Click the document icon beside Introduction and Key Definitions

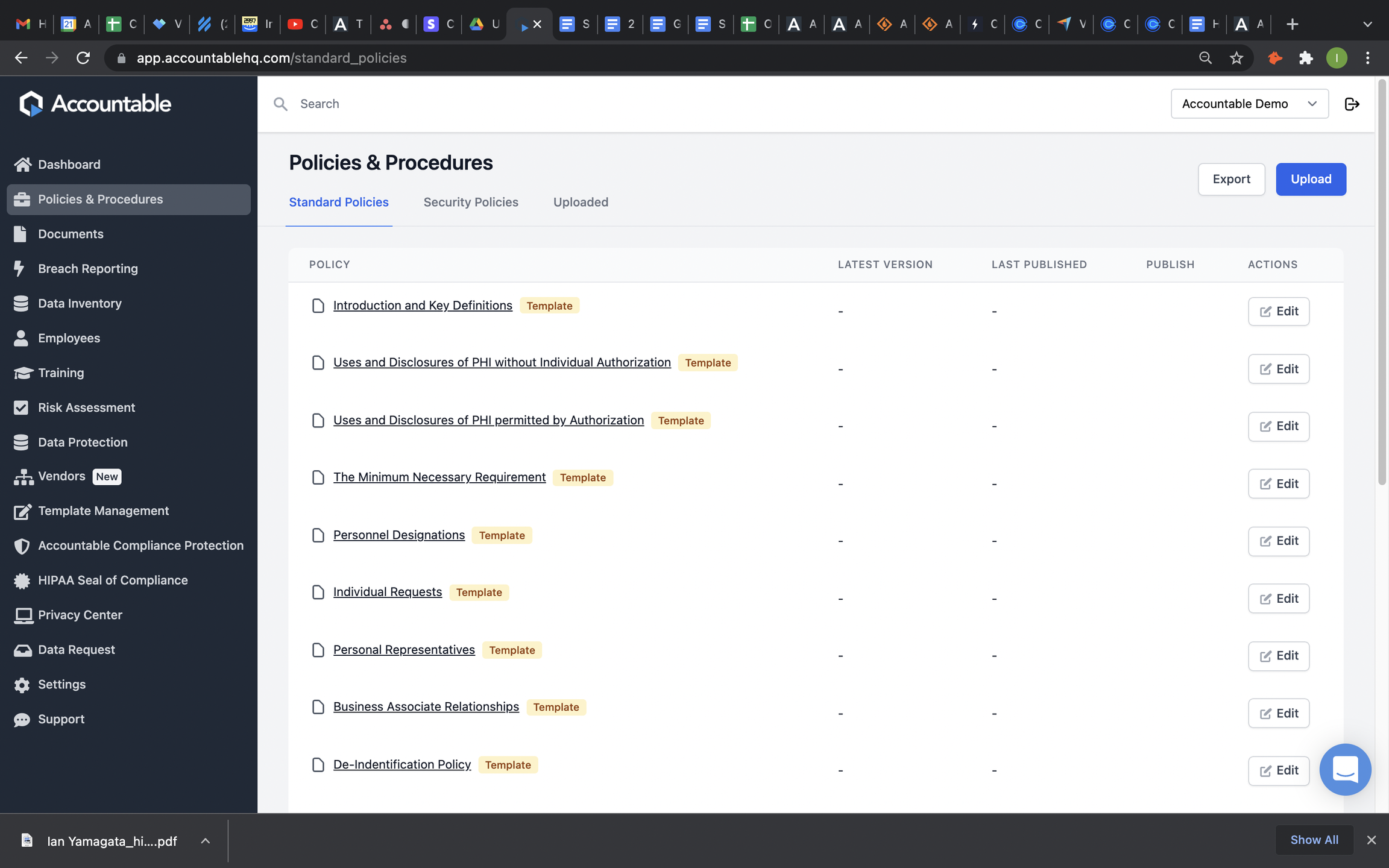(318, 306)
